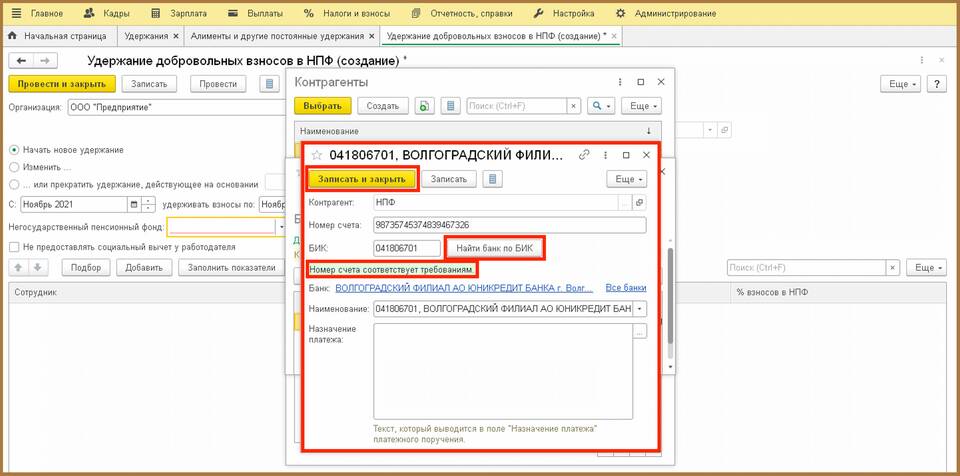This screenshot has width=960, height=476.
Task: Open Администрирование menu
Action: [666, 13]
